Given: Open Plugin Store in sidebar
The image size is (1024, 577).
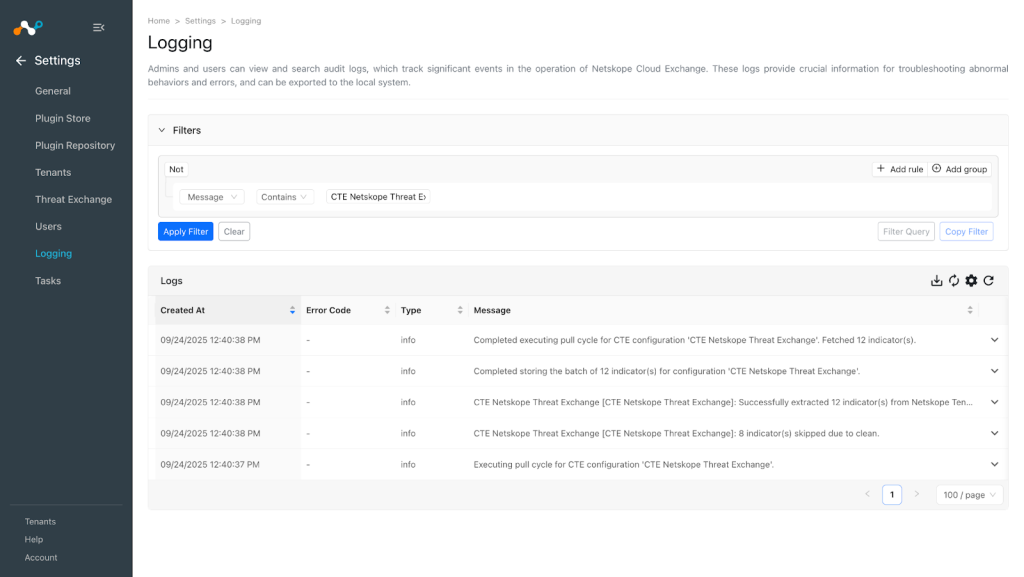Looking at the screenshot, I should [63, 119].
